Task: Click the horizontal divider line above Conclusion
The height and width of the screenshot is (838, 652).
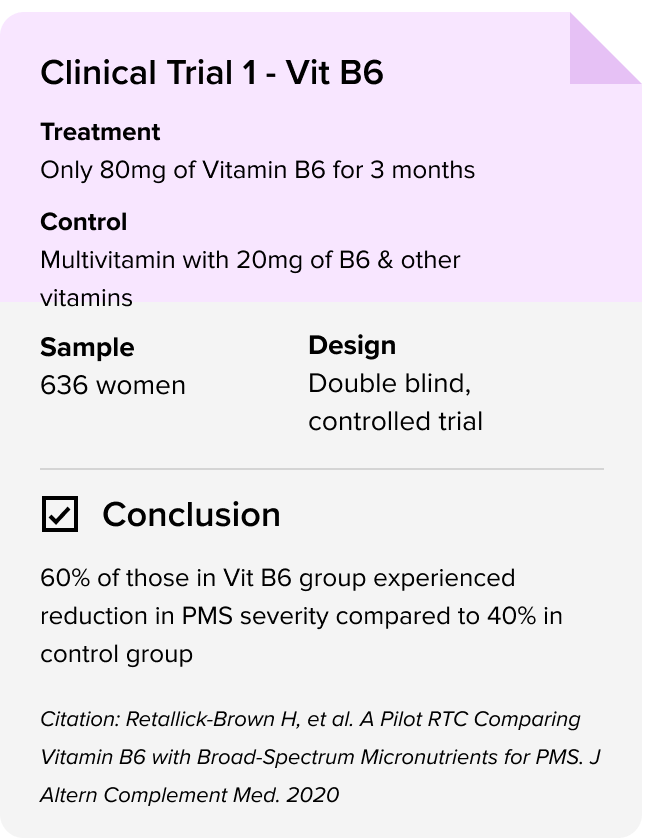Action: (x=322, y=469)
